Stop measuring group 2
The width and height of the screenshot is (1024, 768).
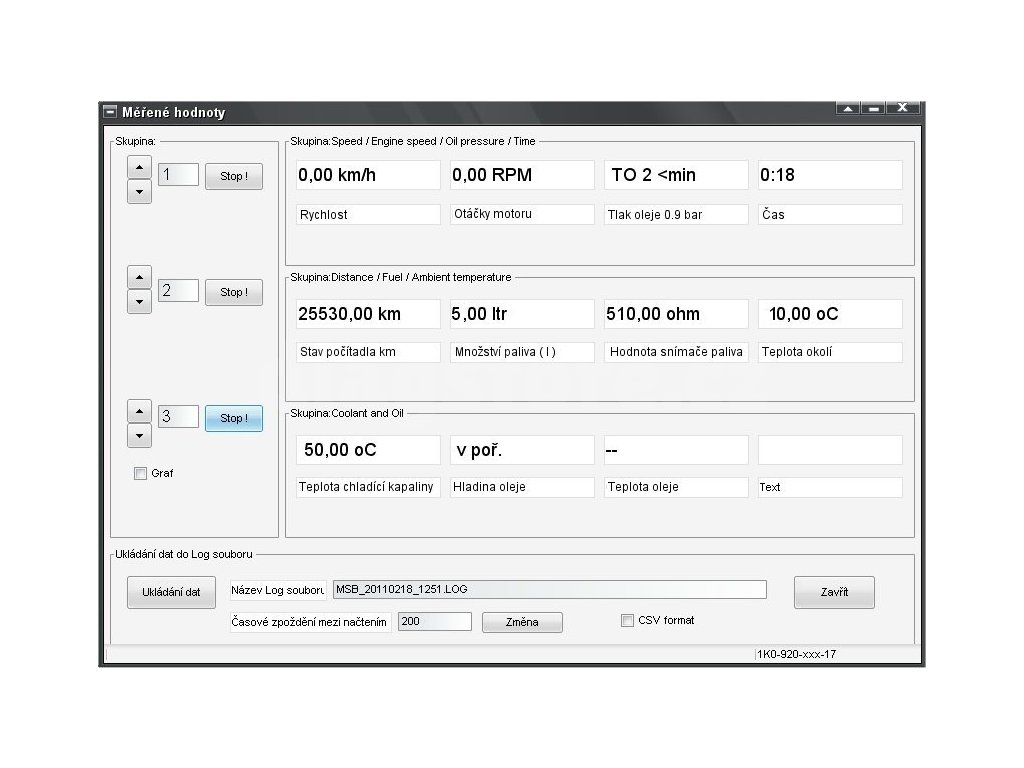coord(234,292)
